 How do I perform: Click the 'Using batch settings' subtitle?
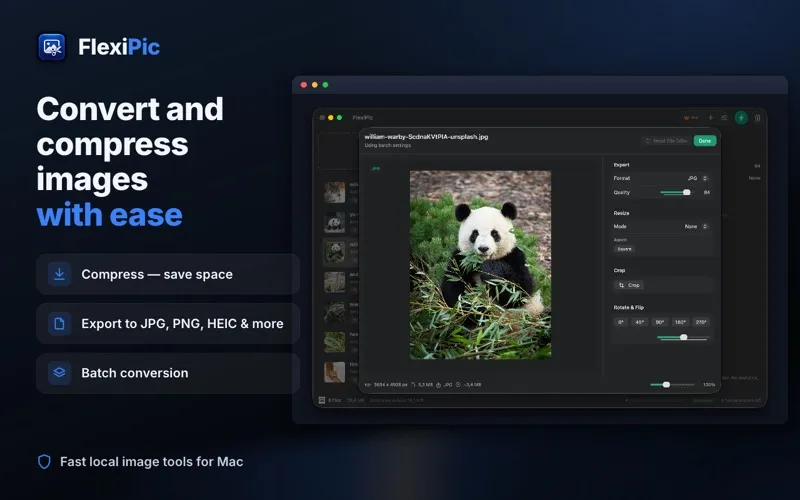tap(388, 145)
